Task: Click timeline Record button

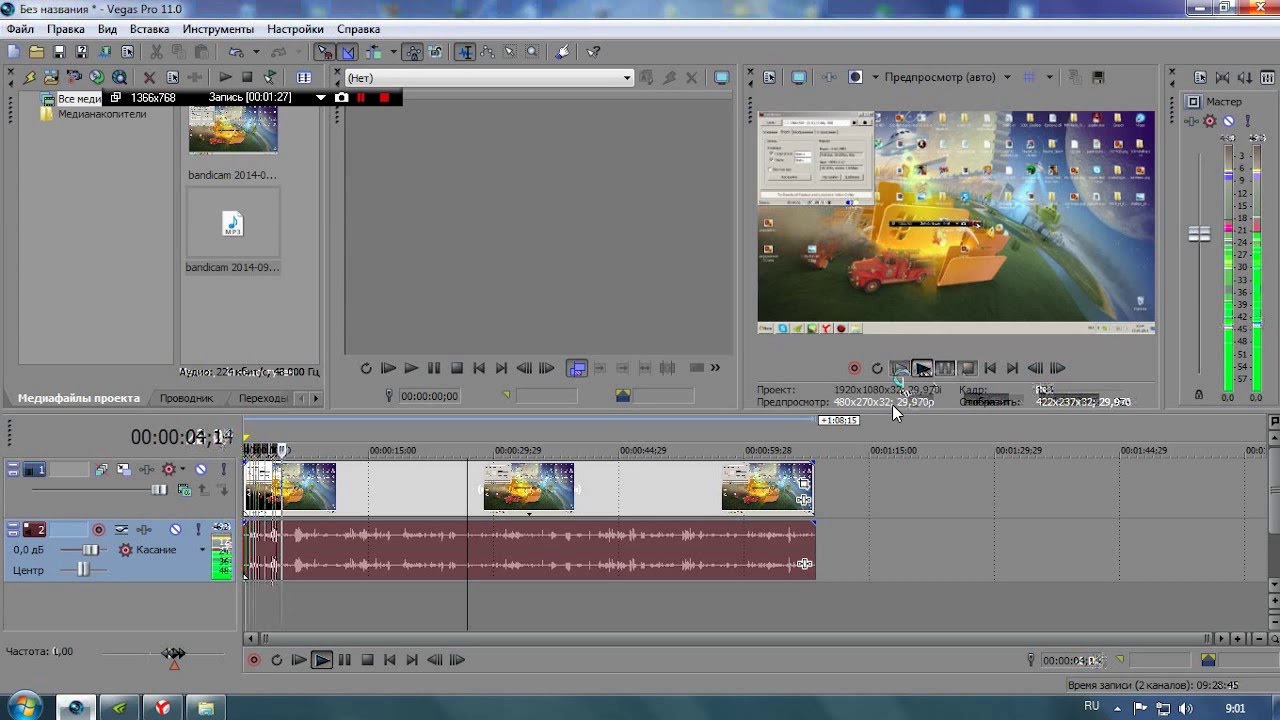Action: coord(254,660)
